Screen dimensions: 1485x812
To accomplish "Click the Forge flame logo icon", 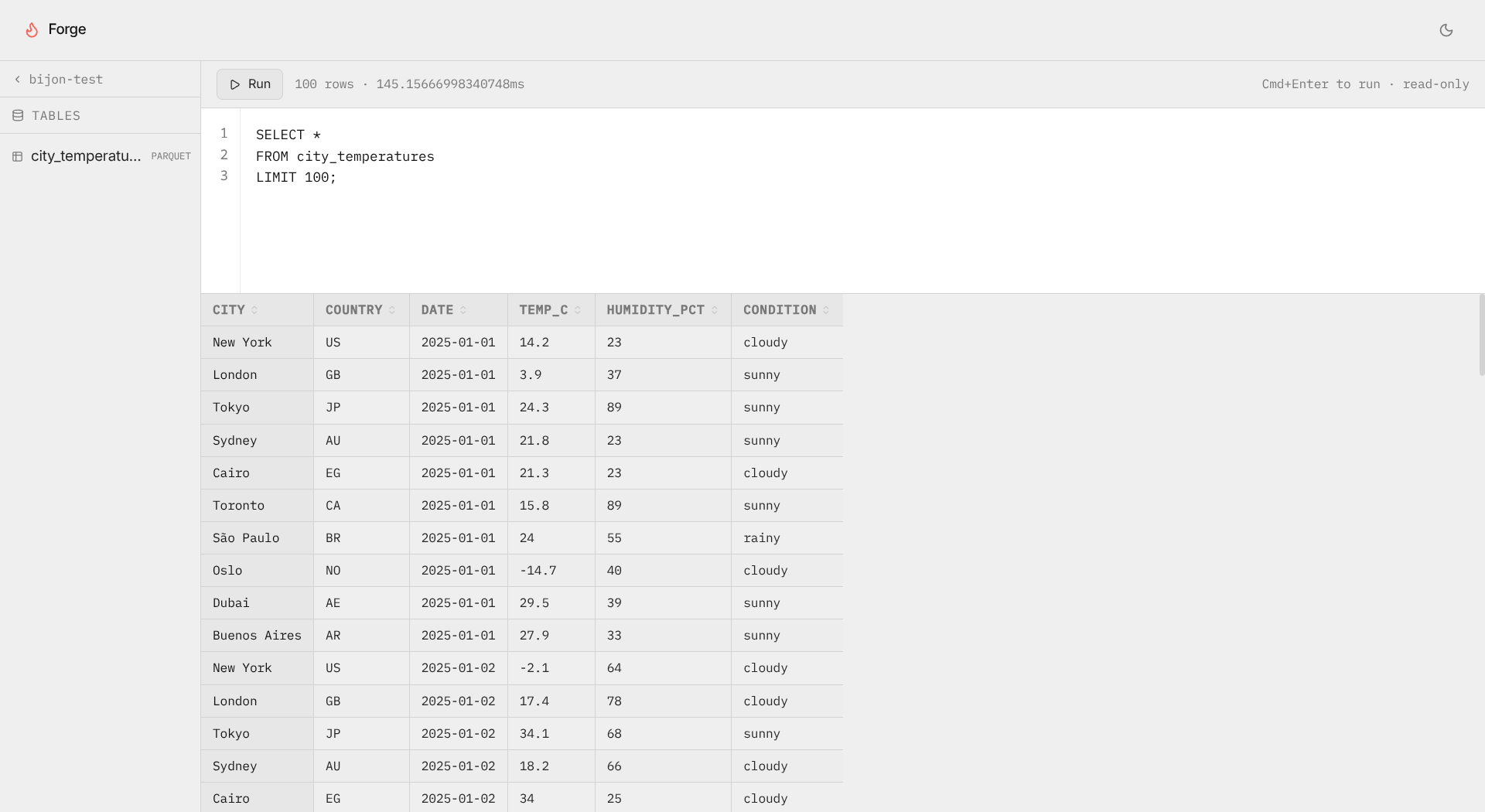I will click(32, 29).
